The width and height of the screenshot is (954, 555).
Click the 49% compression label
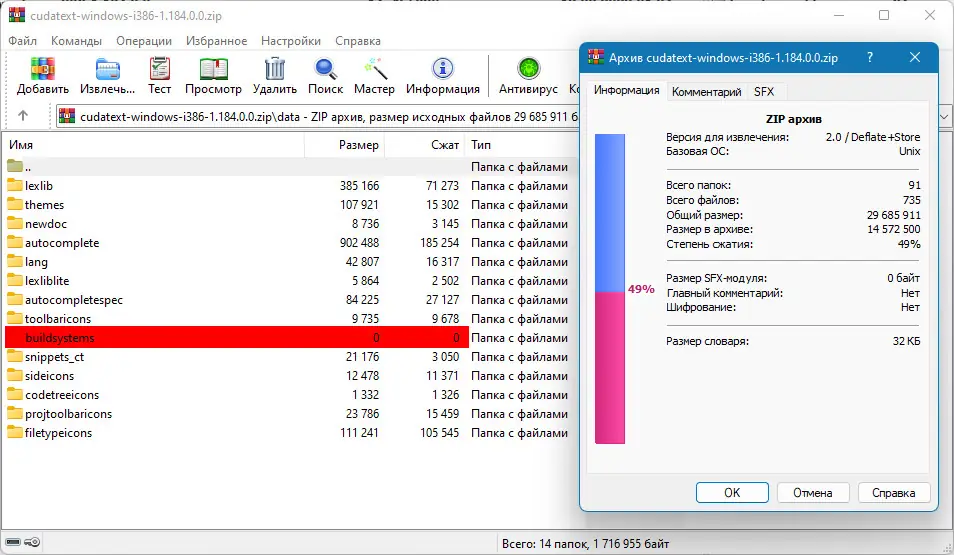point(641,289)
